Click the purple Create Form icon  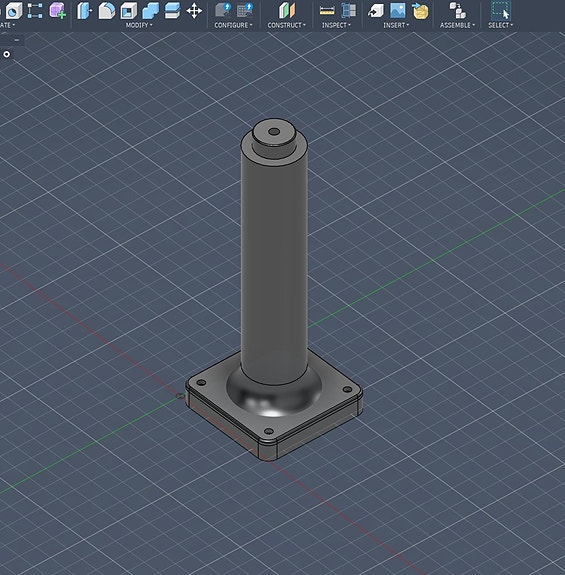58,11
